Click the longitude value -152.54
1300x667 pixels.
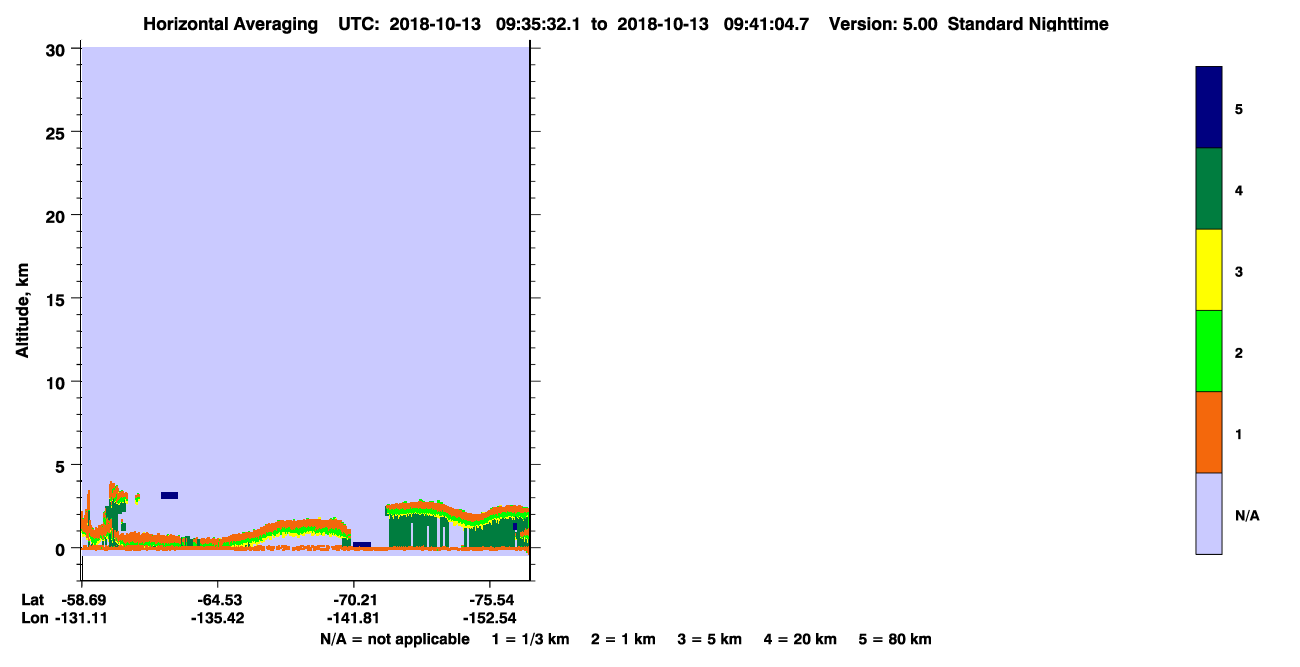tap(489, 618)
